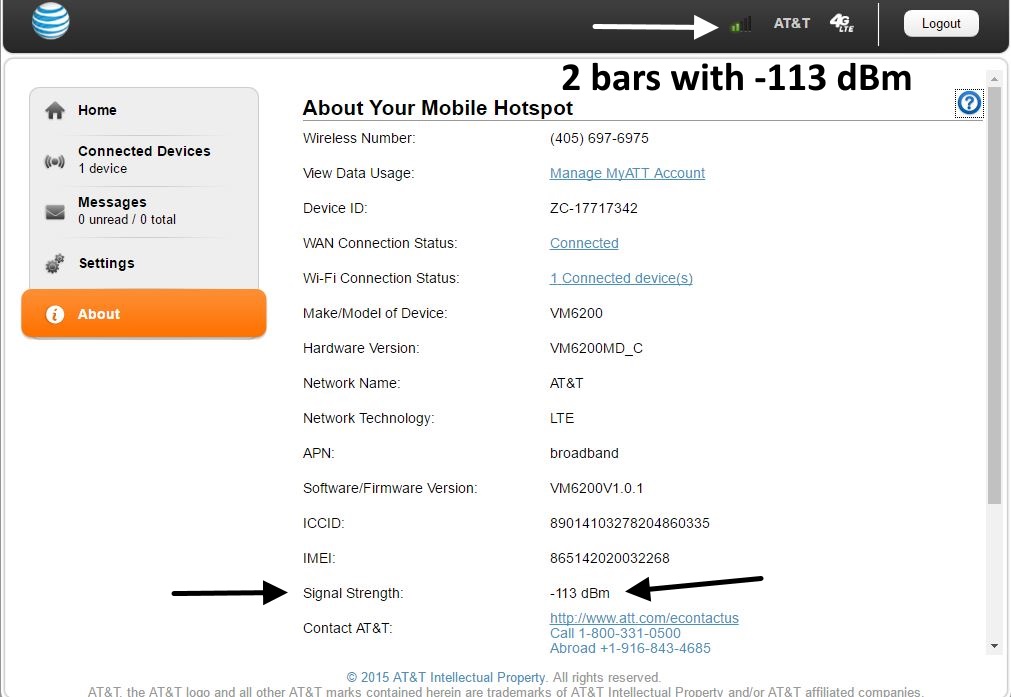Image resolution: width=1011 pixels, height=697 pixels.
Task: Visit the att.com/econtactus link
Action: pos(644,618)
